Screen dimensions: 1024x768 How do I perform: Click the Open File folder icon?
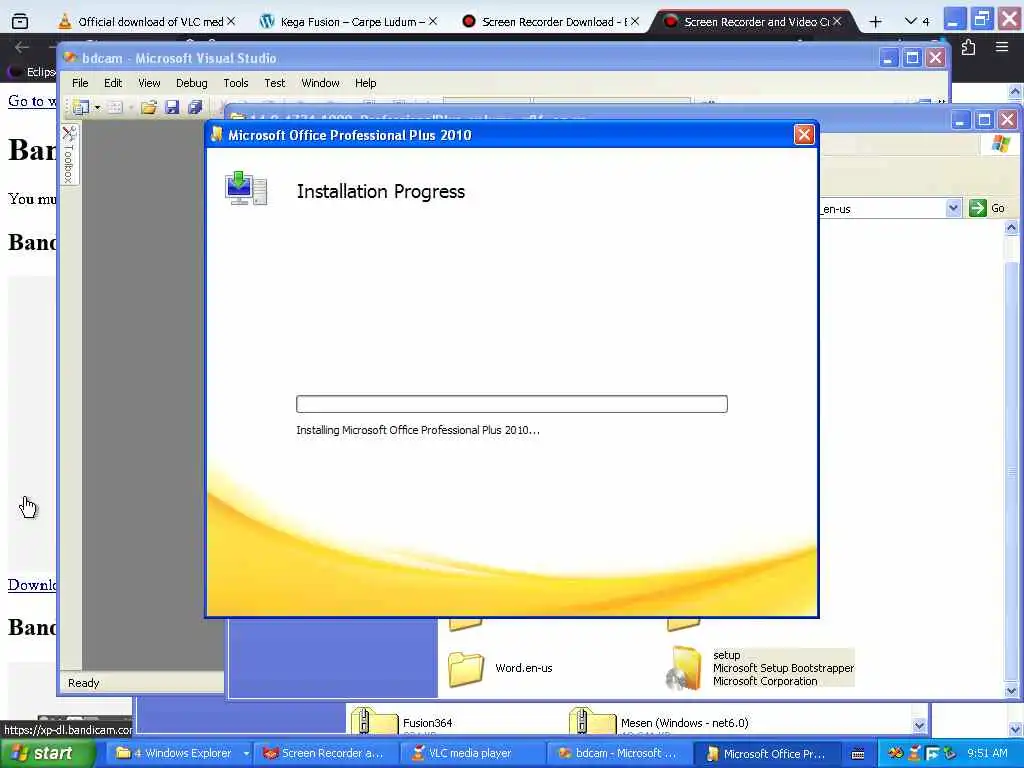pyautogui.click(x=149, y=107)
